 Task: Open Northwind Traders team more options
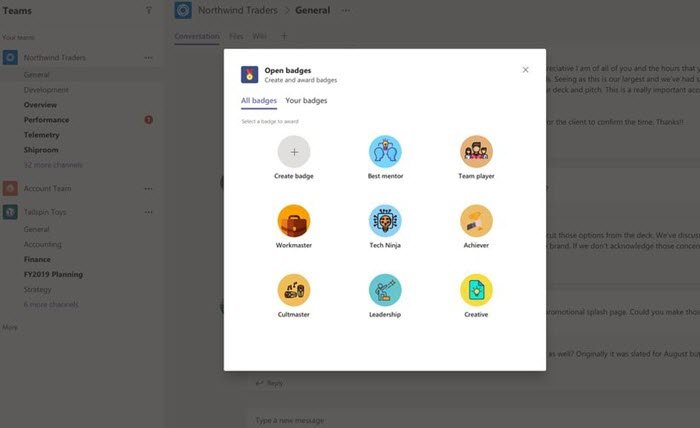[149, 58]
